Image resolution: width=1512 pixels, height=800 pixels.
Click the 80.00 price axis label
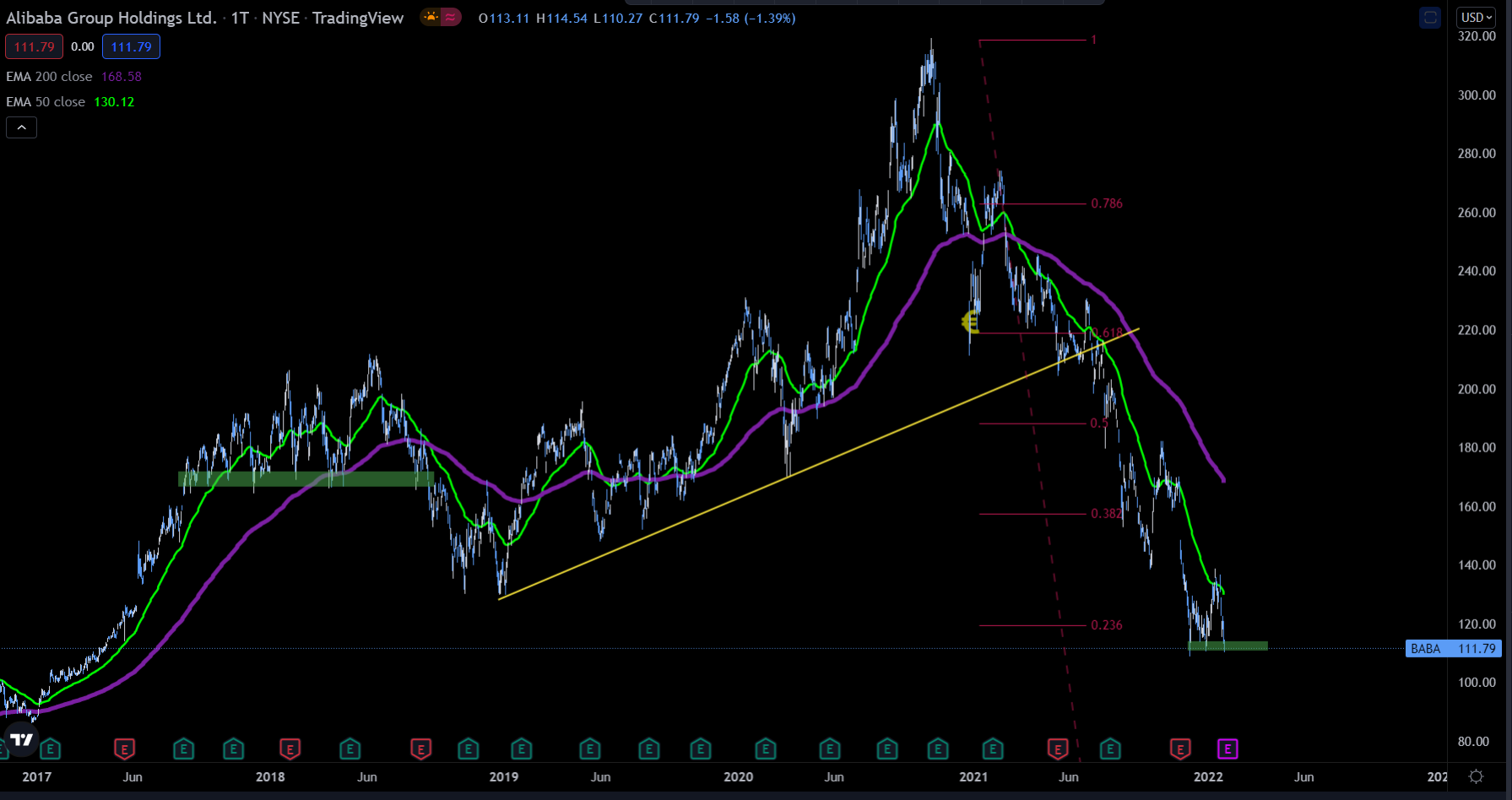pos(1473,741)
